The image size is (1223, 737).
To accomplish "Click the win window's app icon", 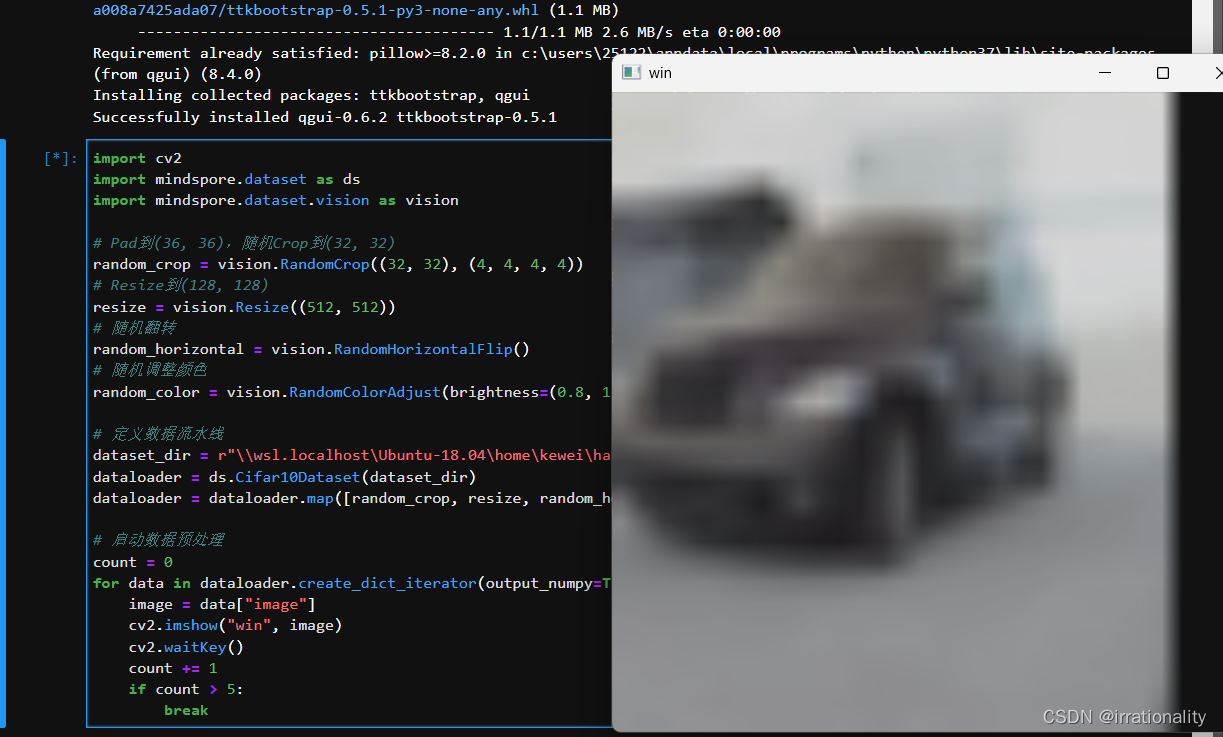I will click(631, 73).
